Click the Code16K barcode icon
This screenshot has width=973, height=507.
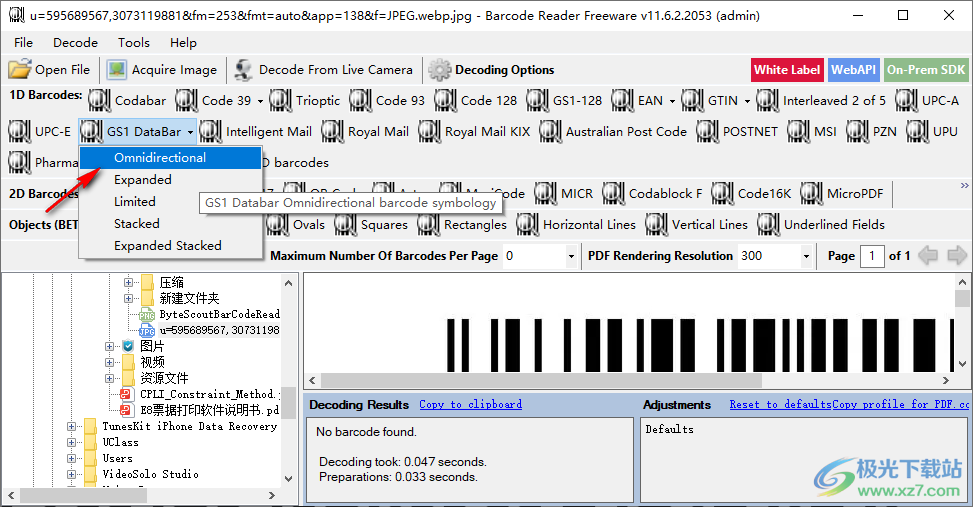[x=722, y=194]
